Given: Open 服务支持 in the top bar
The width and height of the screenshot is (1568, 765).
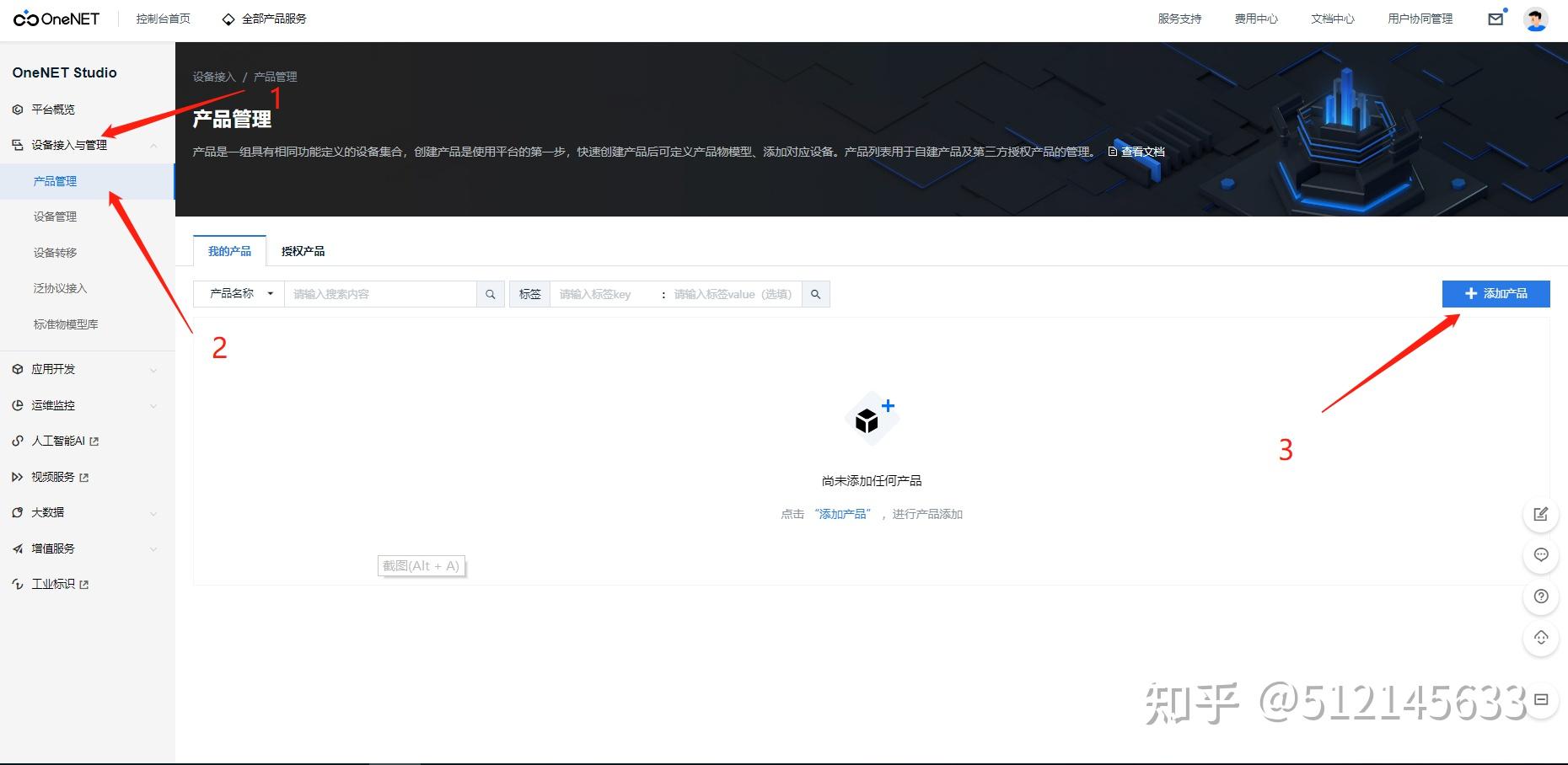Looking at the screenshot, I should pos(1179,19).
